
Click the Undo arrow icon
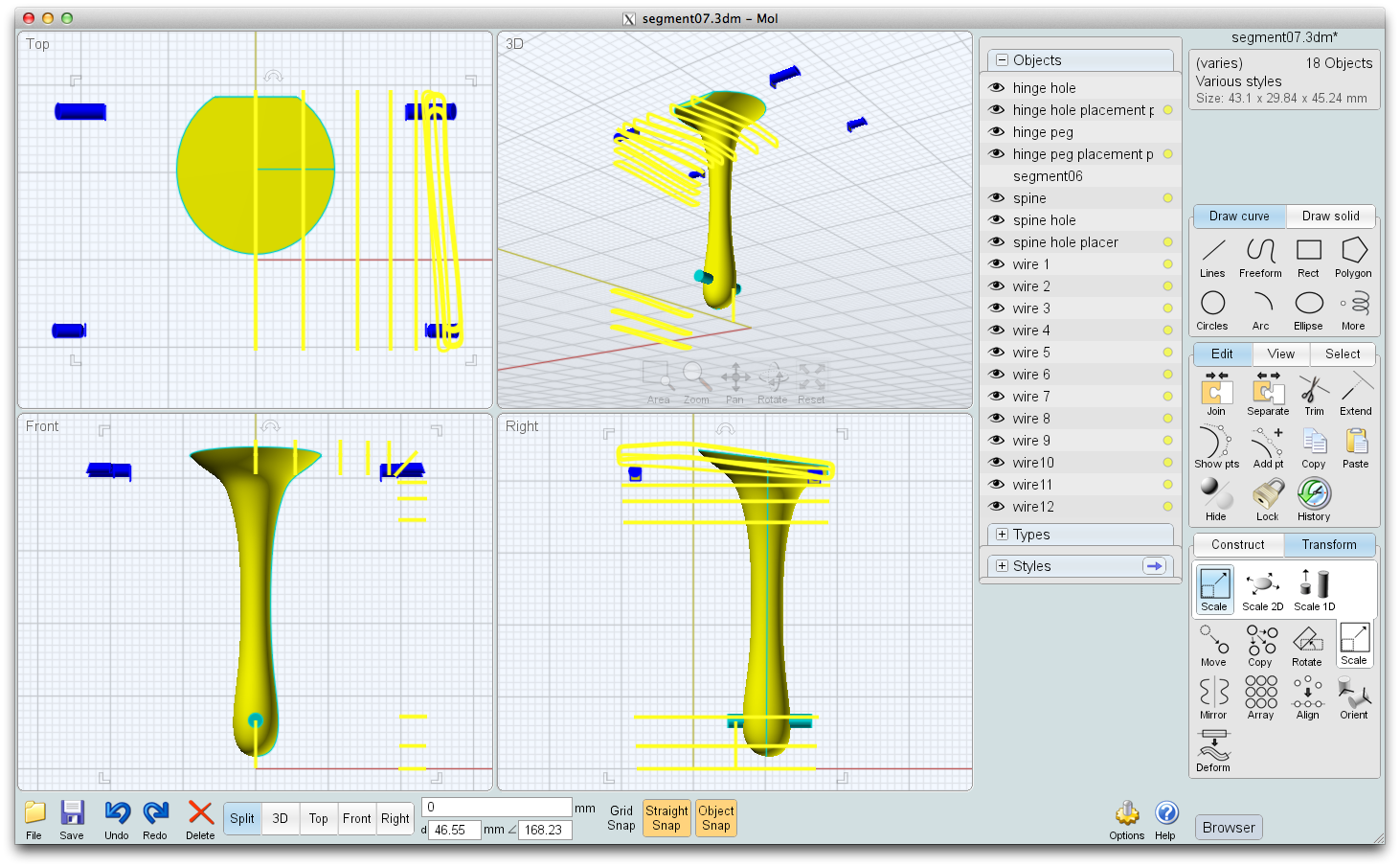(x=117, y=820)
